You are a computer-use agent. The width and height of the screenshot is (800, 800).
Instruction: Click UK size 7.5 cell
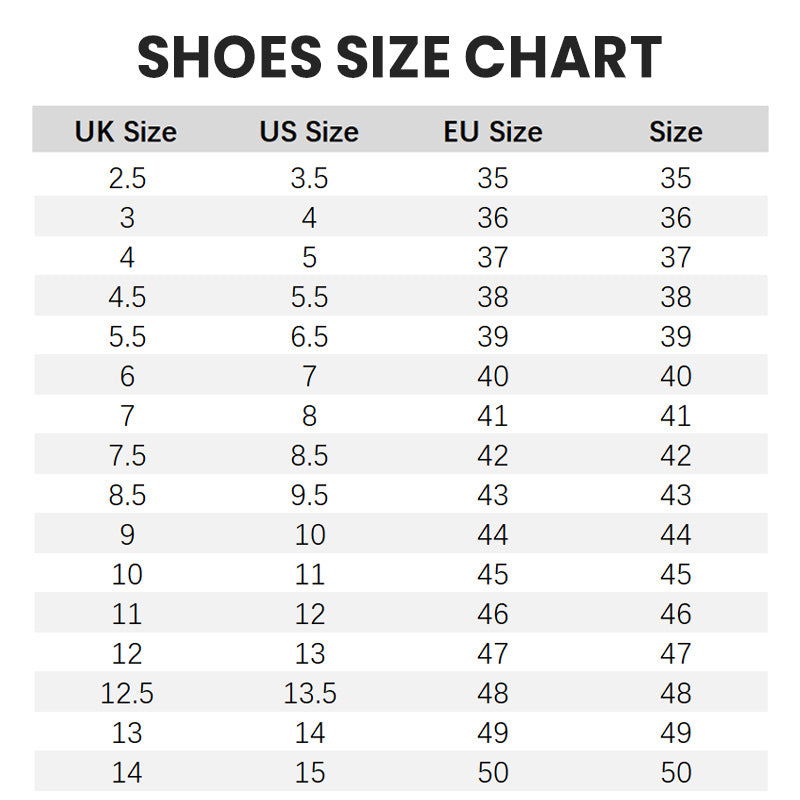[x=127, y=456]
